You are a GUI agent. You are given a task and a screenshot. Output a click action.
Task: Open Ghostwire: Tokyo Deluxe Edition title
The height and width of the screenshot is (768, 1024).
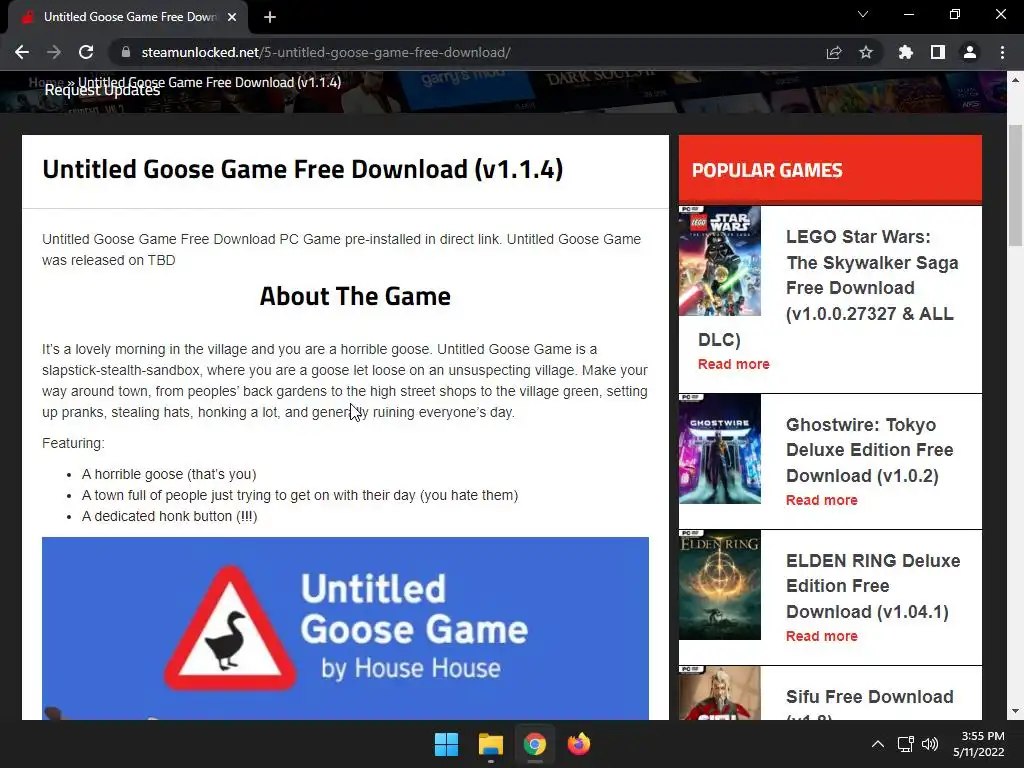point(869,450)
